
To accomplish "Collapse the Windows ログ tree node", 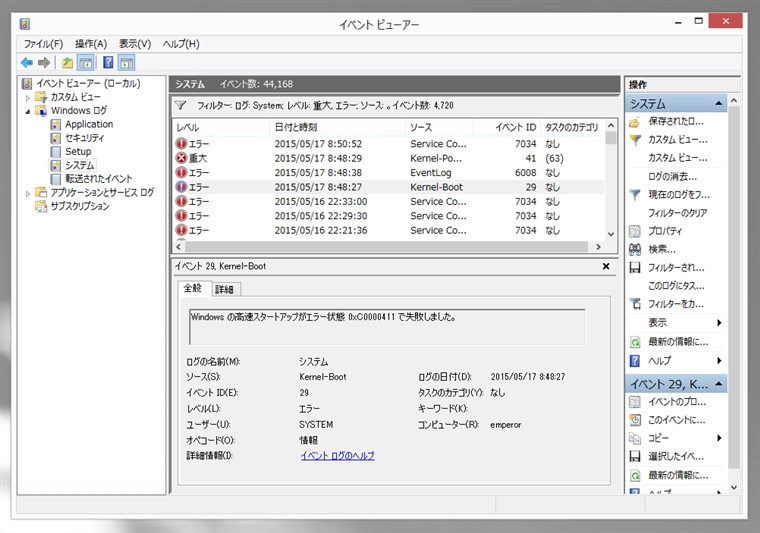I will (x=28, y=111).
